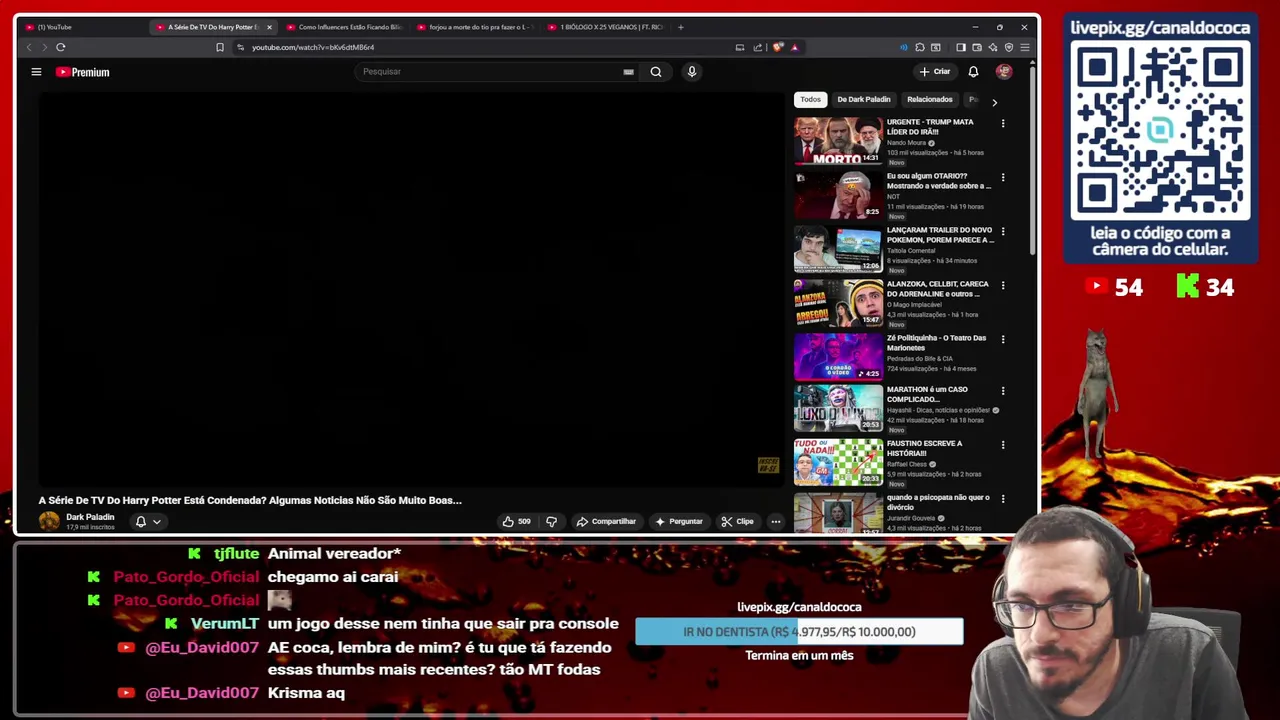Screen dimensions: 1280x720
Task: Open more actions ellipsis under the video
Action: click(x=776, y=521)
